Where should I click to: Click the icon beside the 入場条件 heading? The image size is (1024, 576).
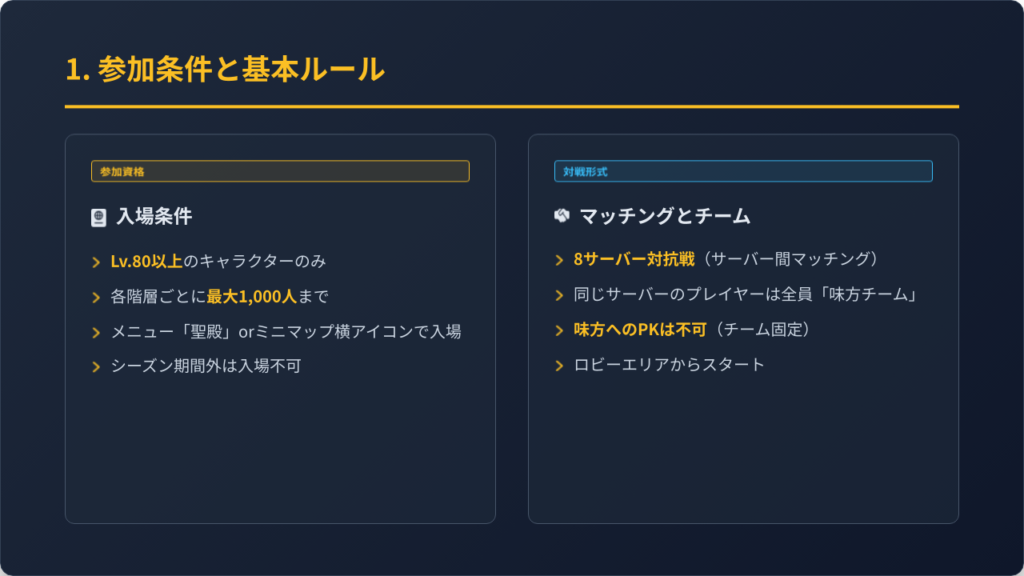(x=98, y=217)
